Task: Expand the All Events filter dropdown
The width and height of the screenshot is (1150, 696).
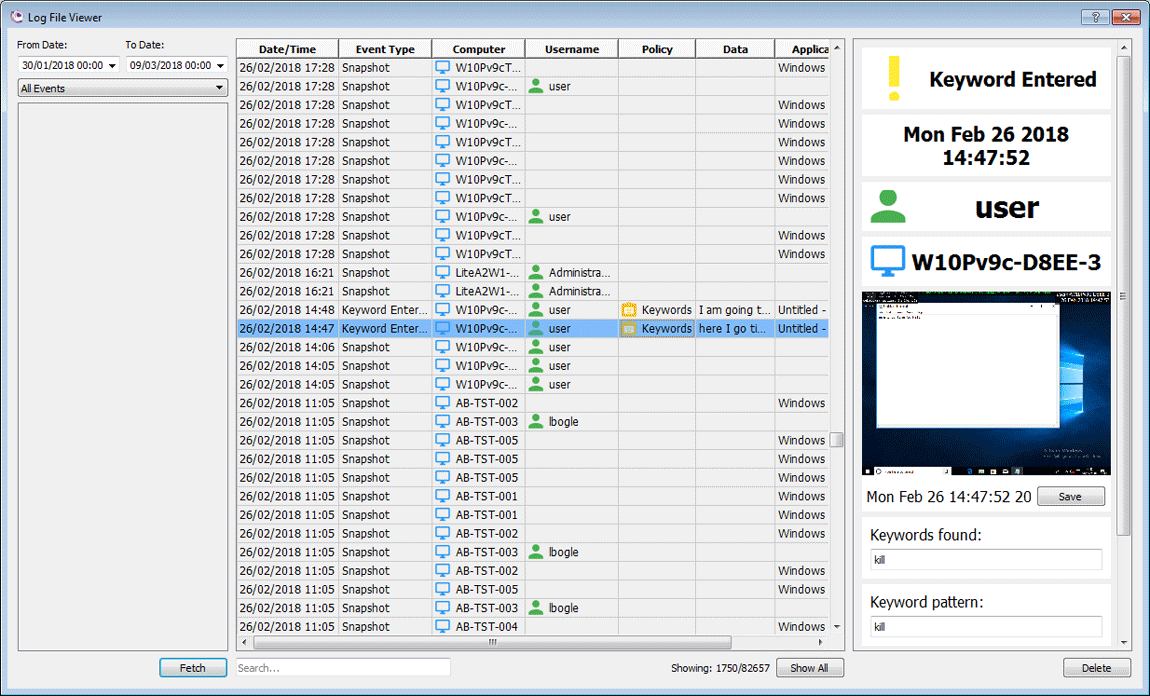Action: (x=222, y=87)
